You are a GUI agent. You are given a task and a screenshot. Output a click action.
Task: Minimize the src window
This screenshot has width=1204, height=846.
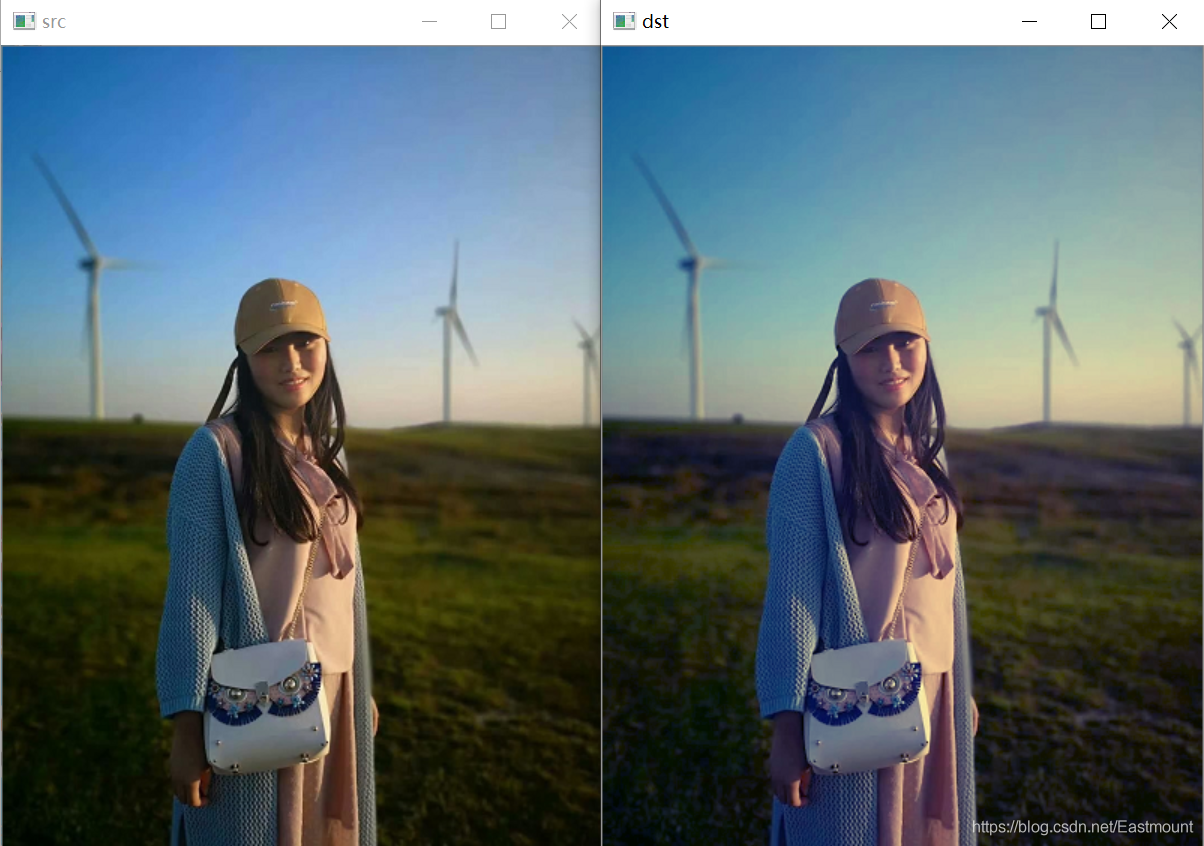pos(430,22)
